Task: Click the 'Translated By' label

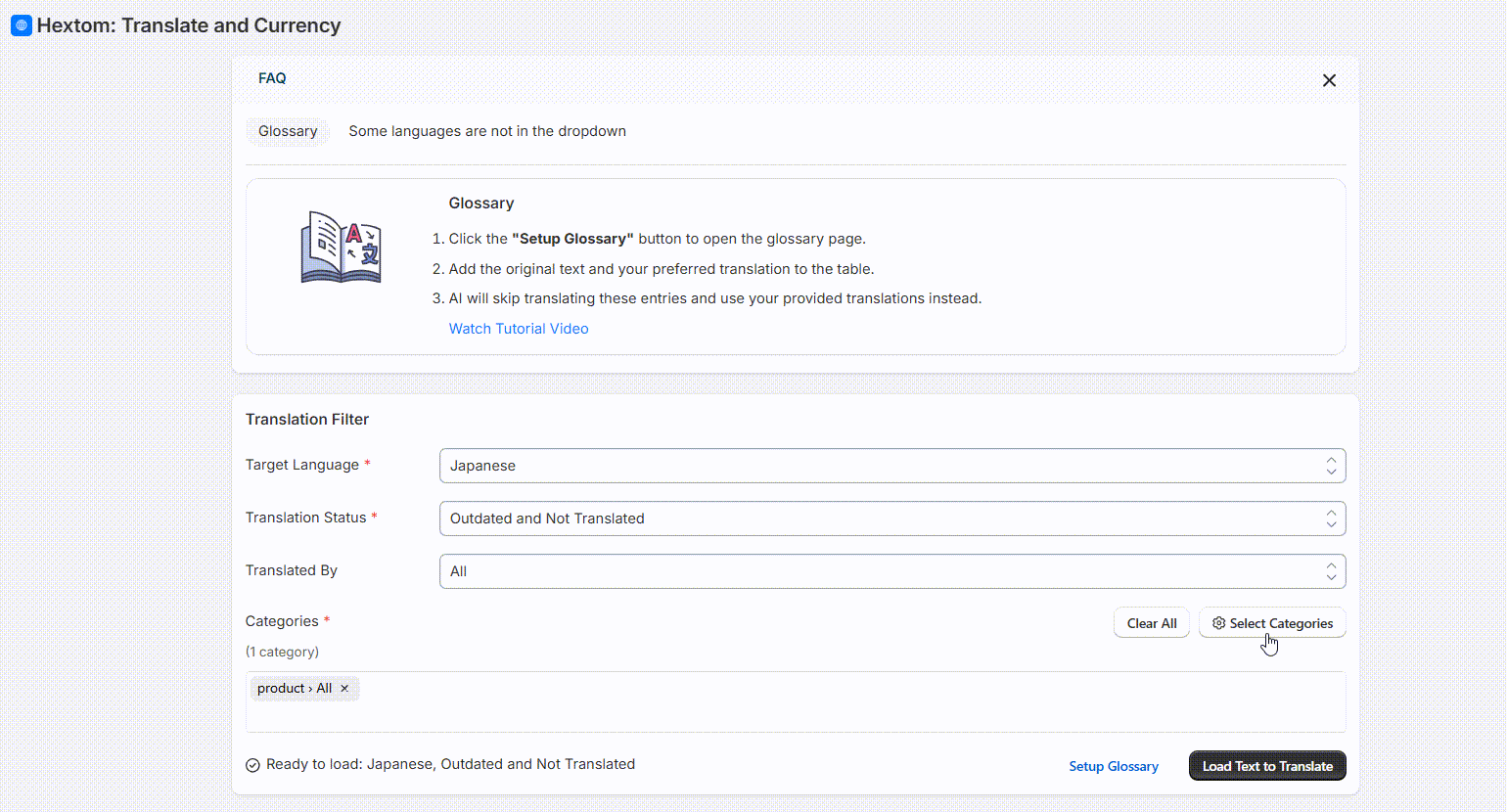Action: [x=292, y=570]
